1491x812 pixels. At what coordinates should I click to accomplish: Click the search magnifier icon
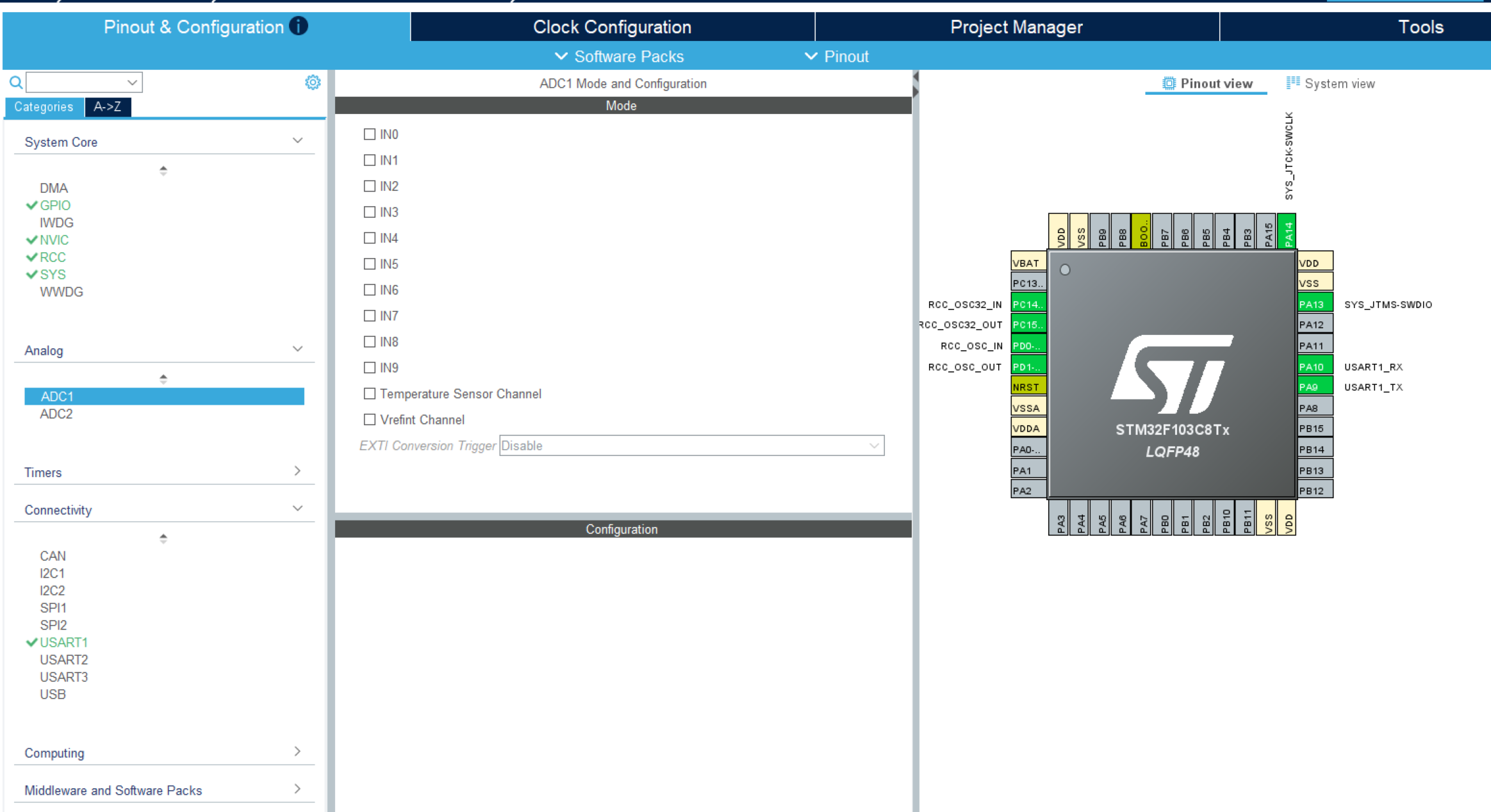tap(15, 83)
